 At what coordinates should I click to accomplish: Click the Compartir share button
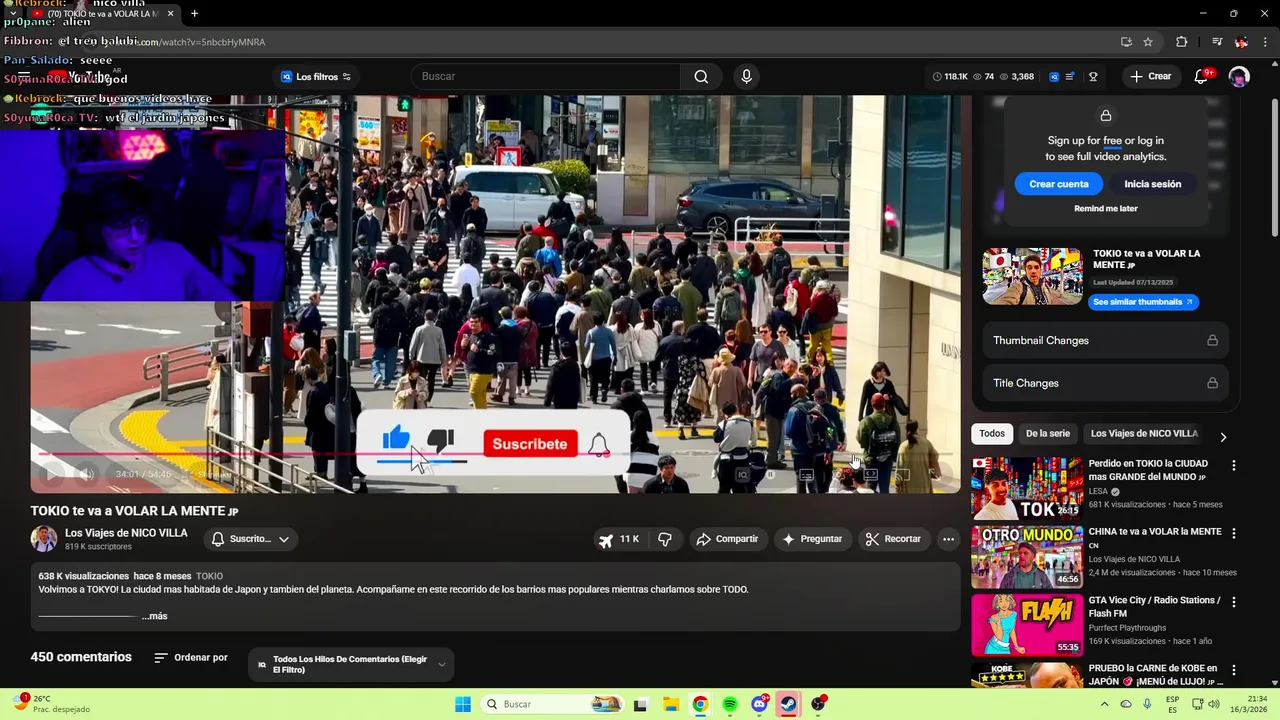pyautogui.click(x=727, y=539)
